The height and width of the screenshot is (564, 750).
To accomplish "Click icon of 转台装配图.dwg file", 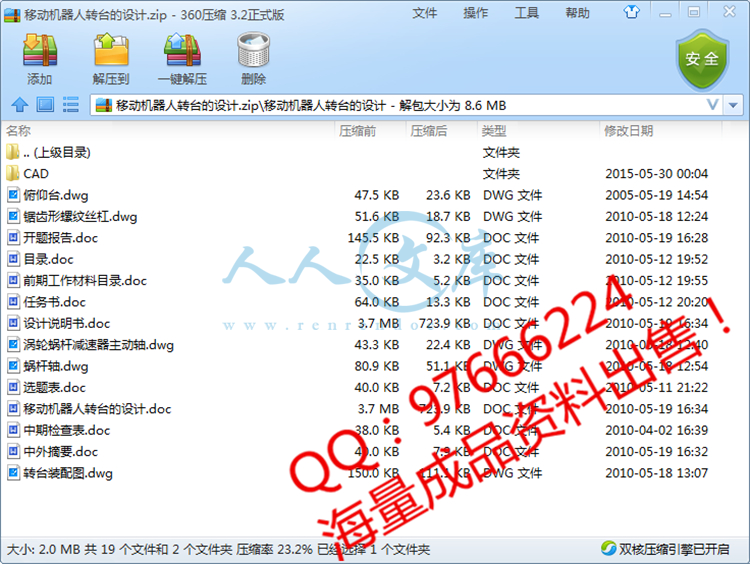I will [13, 473].
